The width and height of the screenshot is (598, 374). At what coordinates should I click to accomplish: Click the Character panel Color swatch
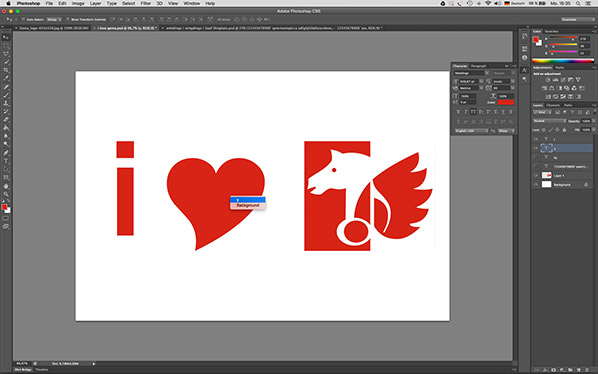pos(506,102)
